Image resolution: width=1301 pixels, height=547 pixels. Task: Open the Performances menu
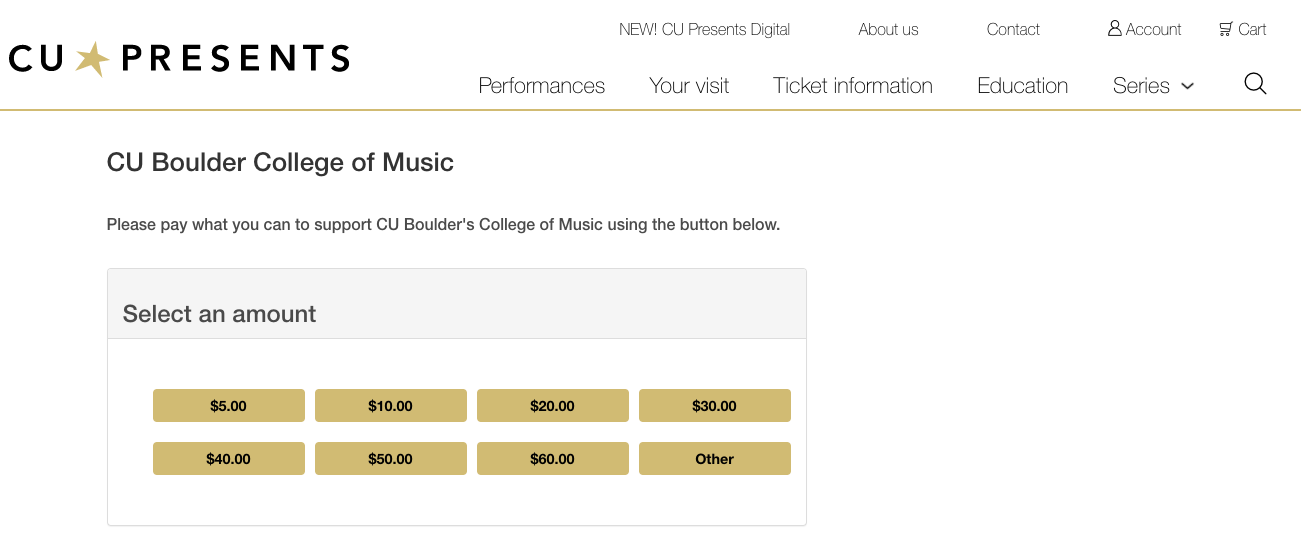click(542, 86)
